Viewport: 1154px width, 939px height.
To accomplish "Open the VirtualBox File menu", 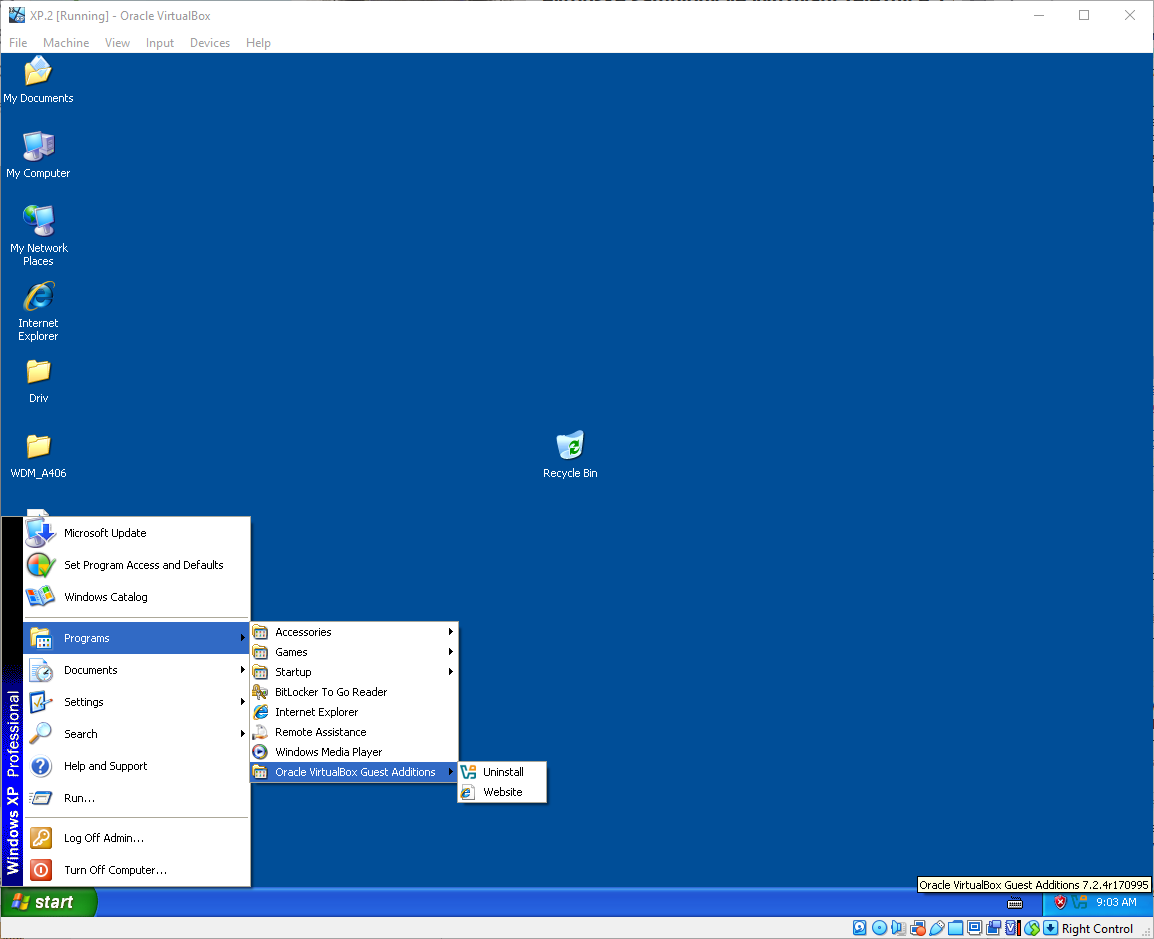I will [18, 43].
